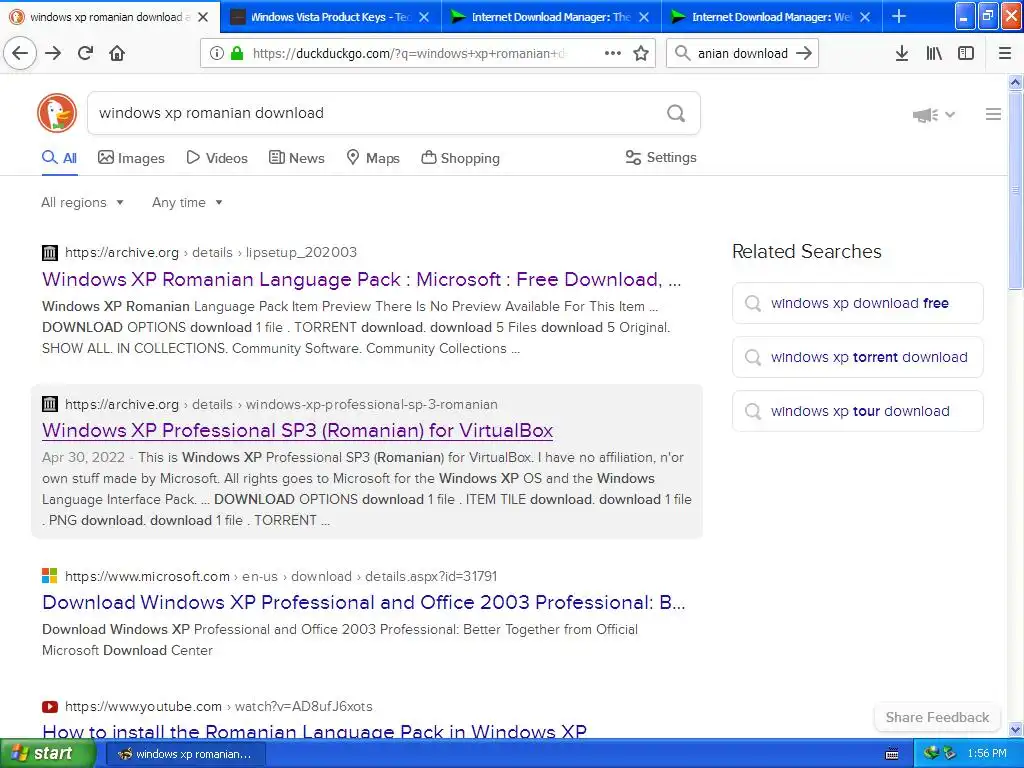The width and height of the screenshot is (1024, 768).
Task: Close the windows xp romanian download tab
Action: tap(203, 17)
